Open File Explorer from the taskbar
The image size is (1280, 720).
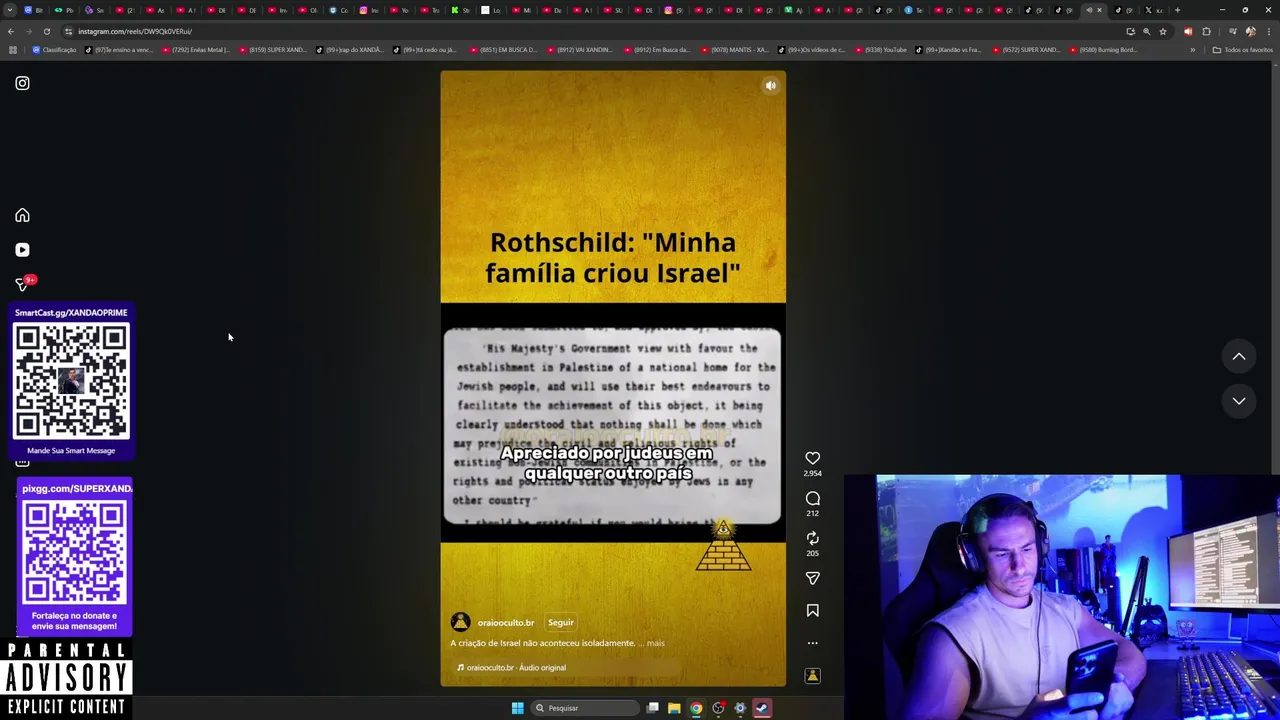(x=674, y=708)
